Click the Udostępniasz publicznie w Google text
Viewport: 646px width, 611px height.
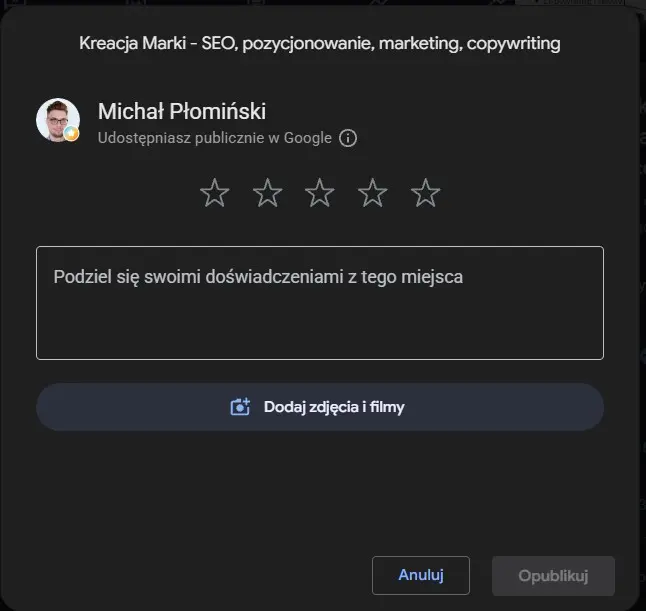click(215, 138)
